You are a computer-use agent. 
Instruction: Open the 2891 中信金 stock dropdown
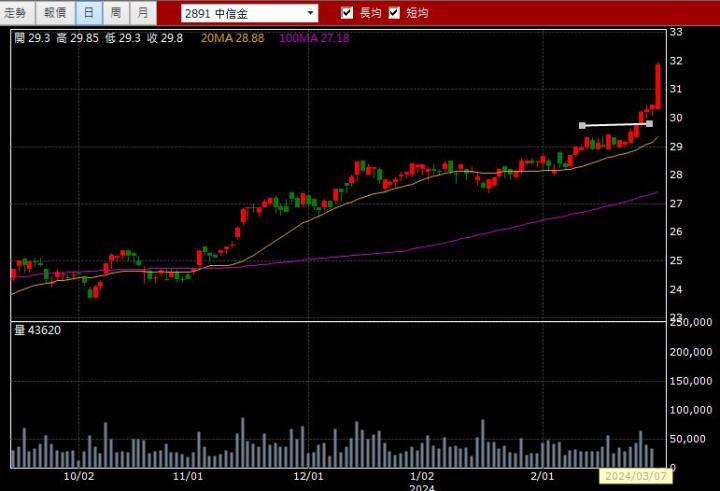click(249, 13)
